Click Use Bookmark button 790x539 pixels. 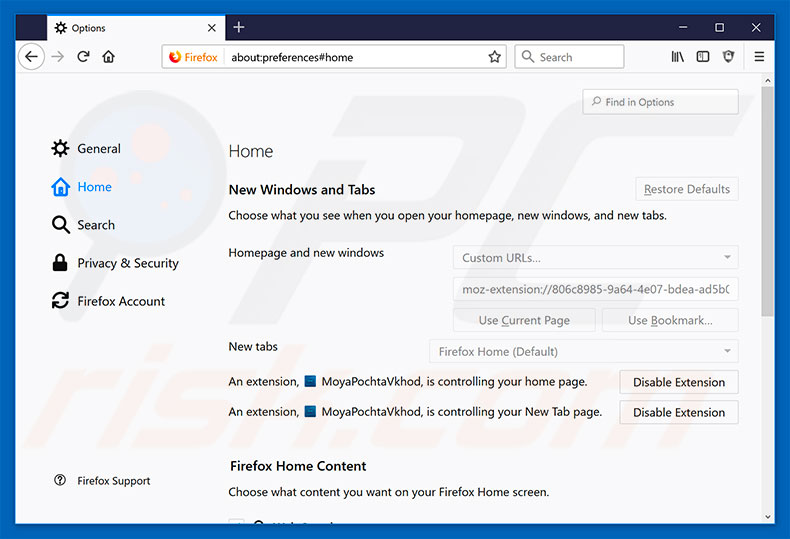point(670,320)
